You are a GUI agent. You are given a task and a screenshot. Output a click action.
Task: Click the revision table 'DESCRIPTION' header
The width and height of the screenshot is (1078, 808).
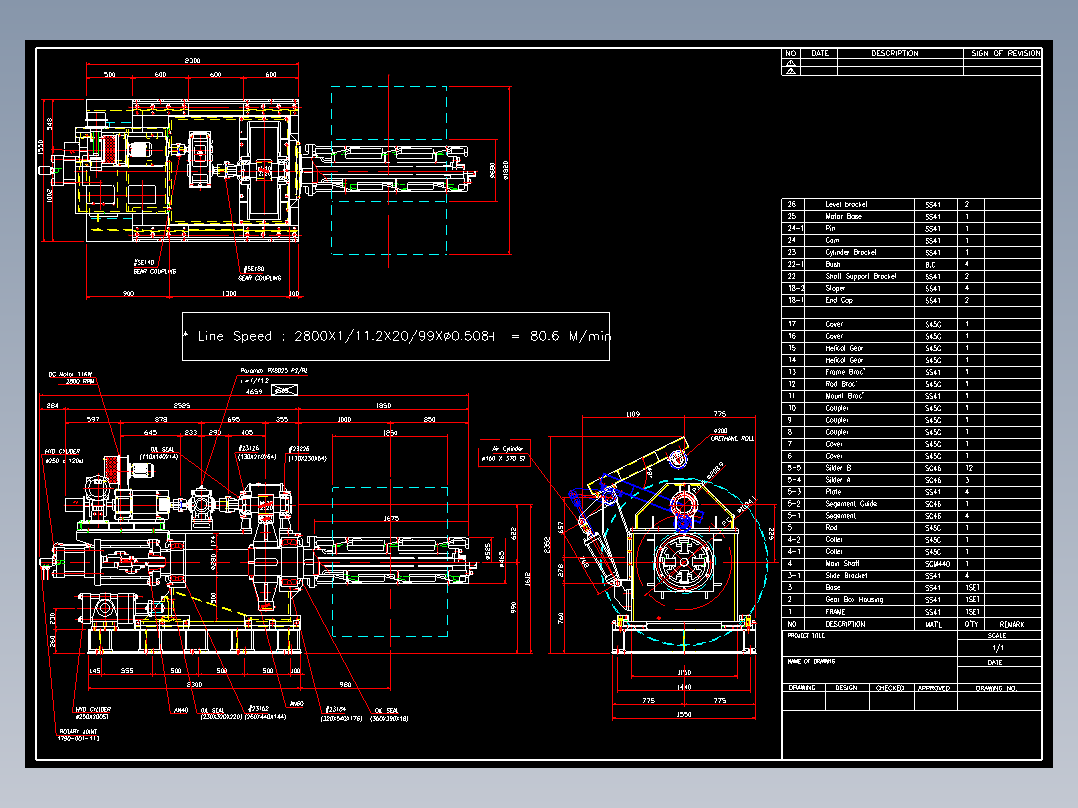point(894,53)
